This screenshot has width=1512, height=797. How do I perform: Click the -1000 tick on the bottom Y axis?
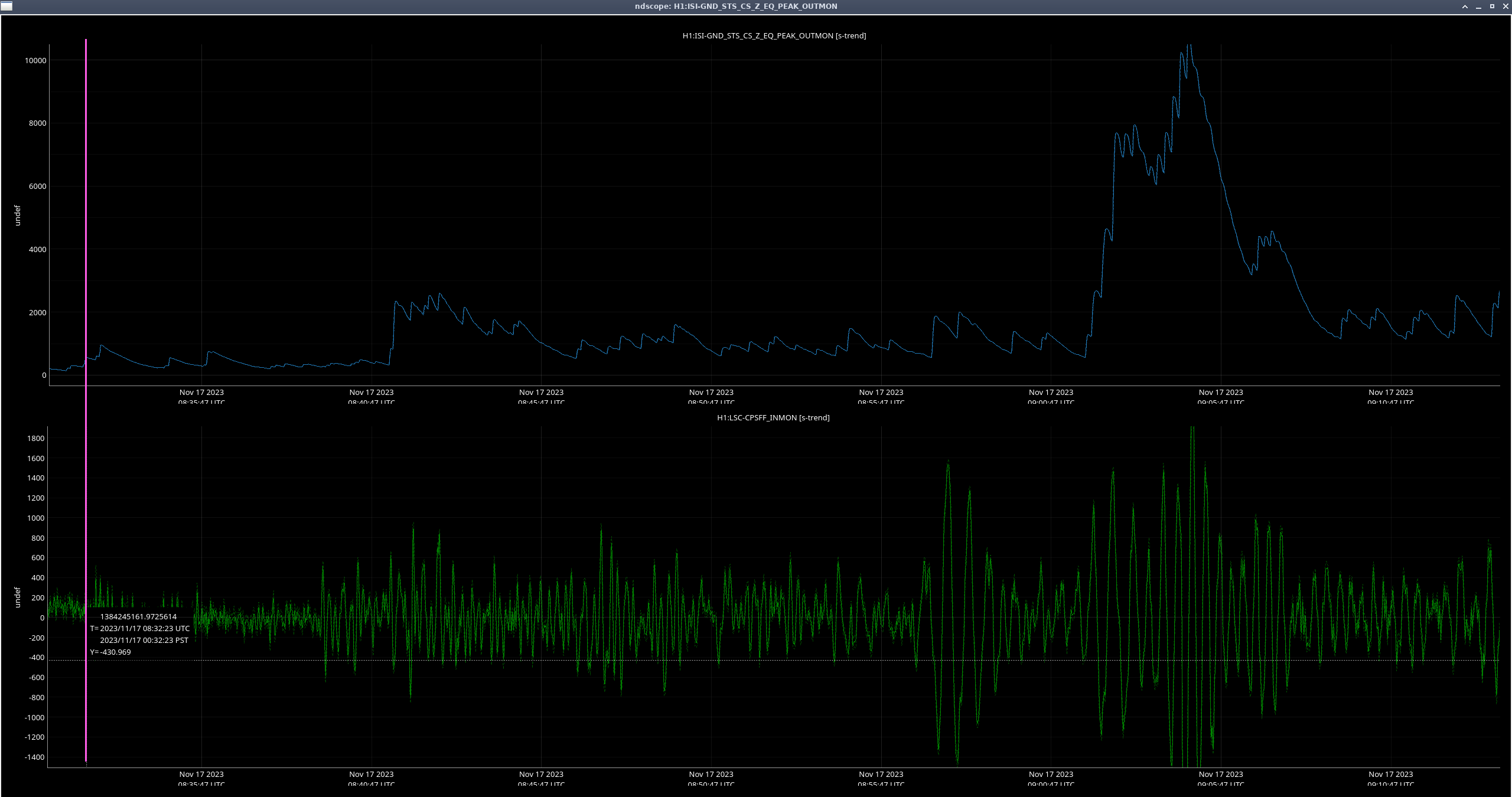click(34, 717)
